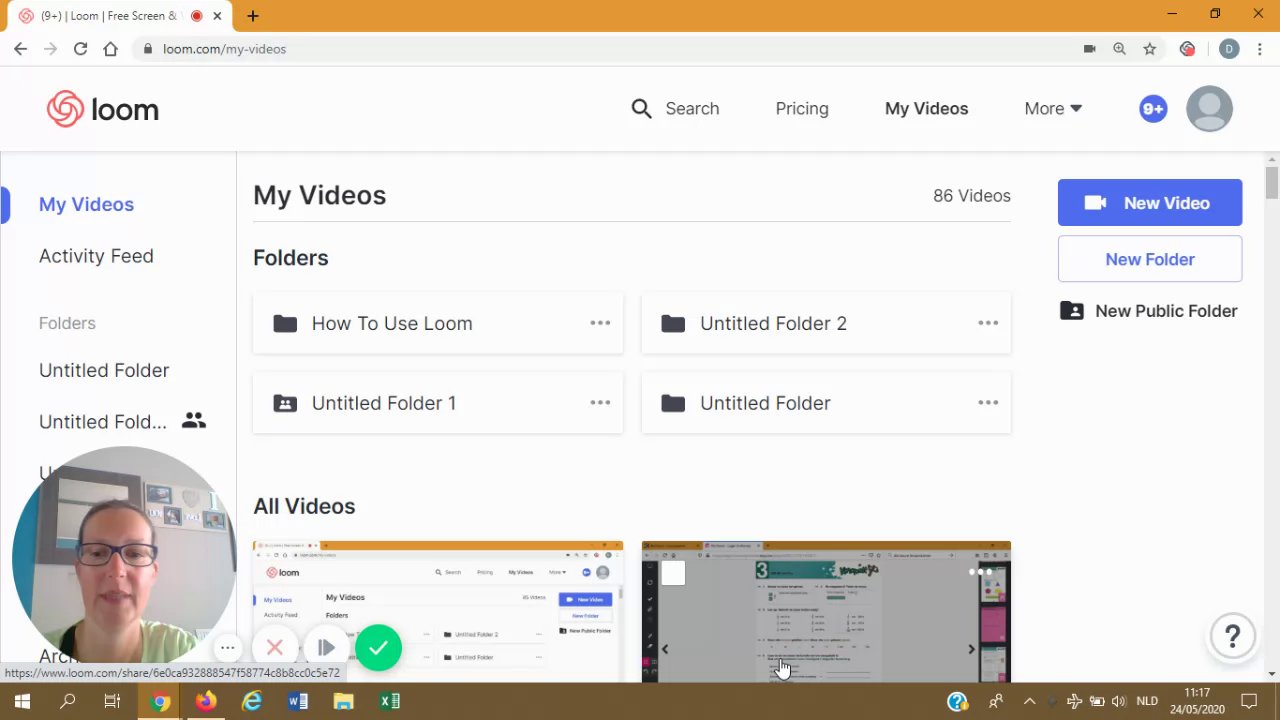Image resolution: width=1280 pixels, height=720 pixels.
Task: Click the webcam bubble preview
Action: pos(124,558)
